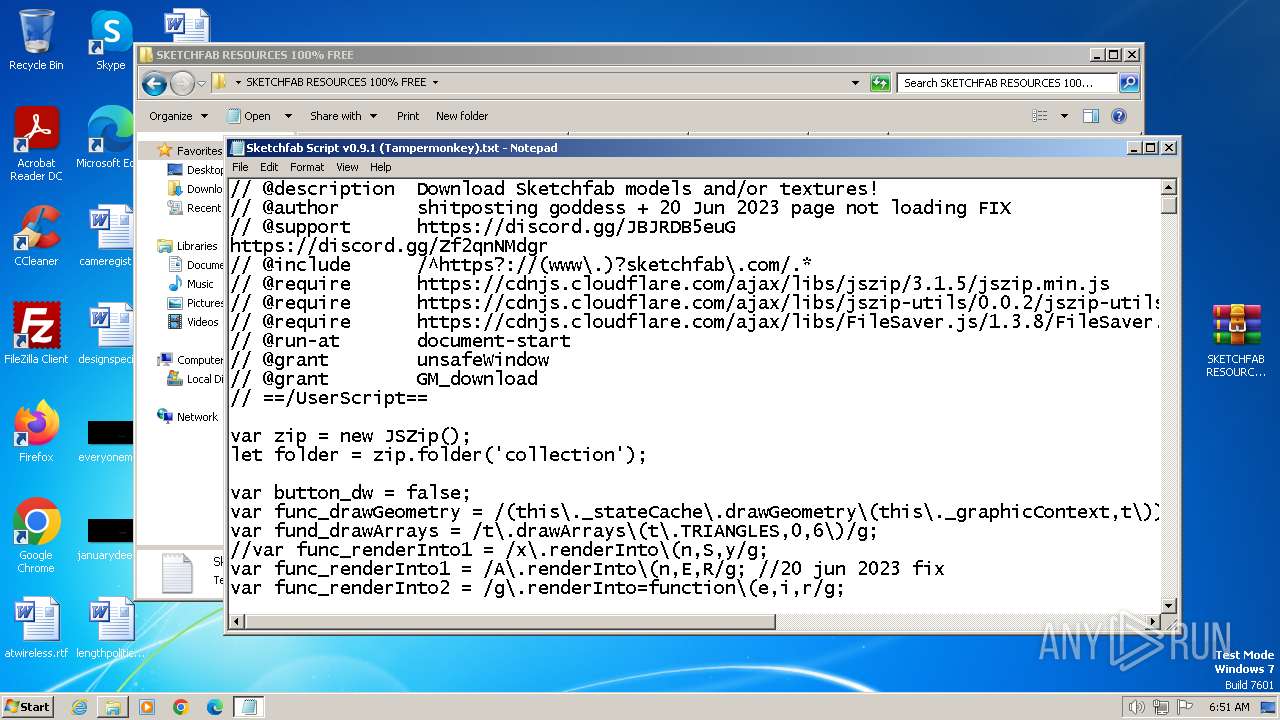Open the Microsoft Edge desktop shortcut
This screenshot has width=1280, height=720.
click(x=108, y=138)
